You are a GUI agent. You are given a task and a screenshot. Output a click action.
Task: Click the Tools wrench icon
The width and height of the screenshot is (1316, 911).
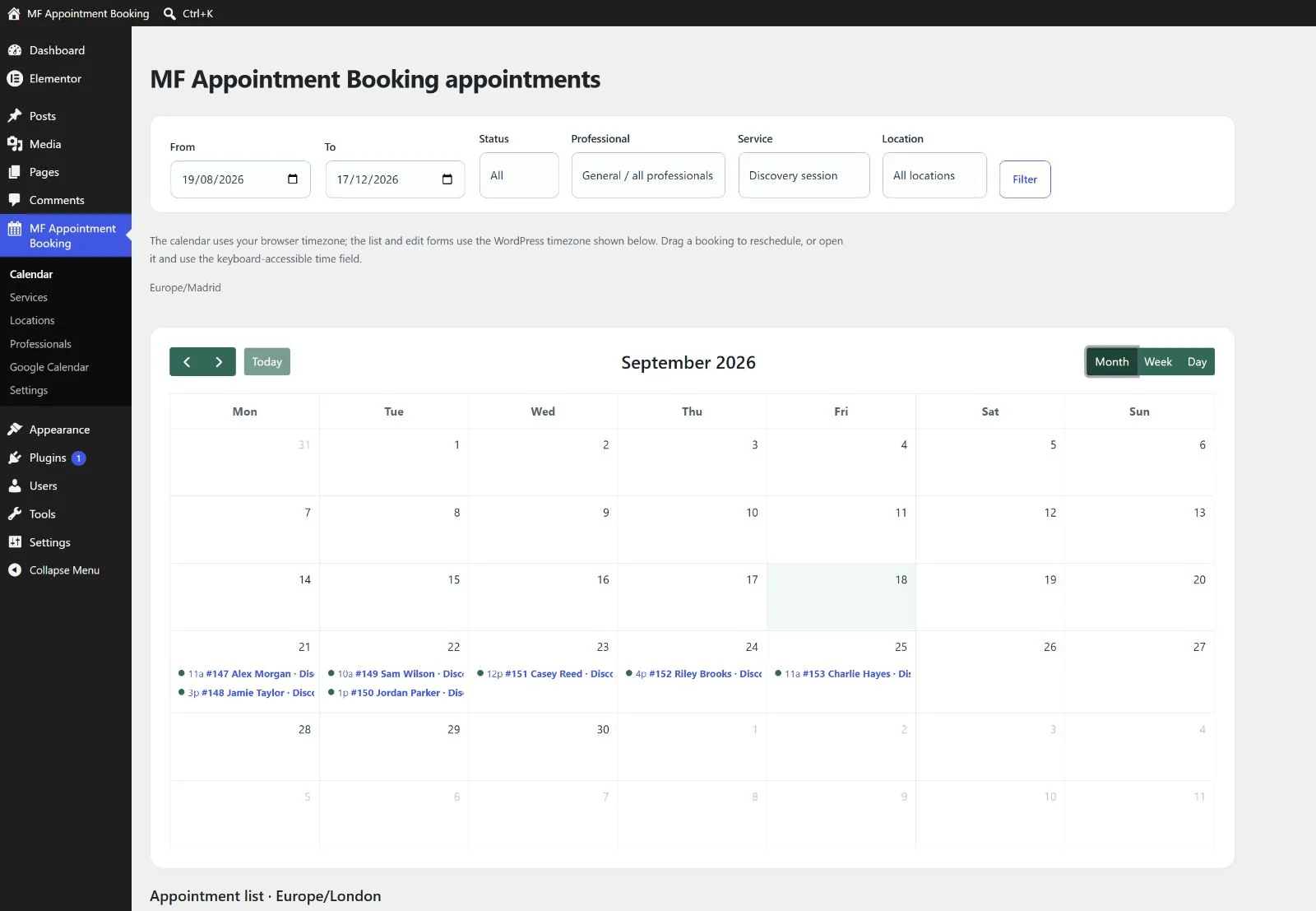coord(15,514)
